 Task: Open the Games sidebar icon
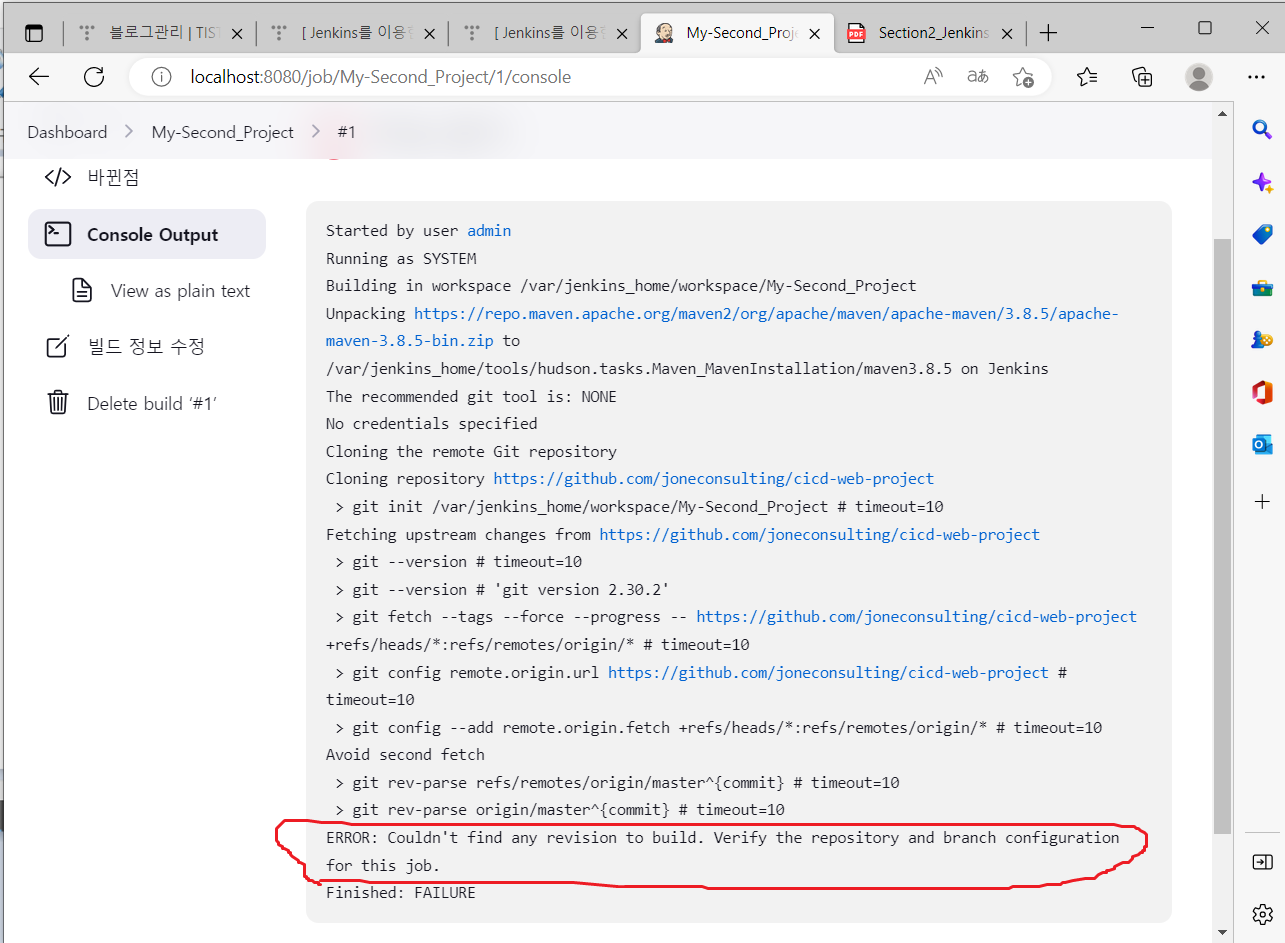click(x=1262, y=340)
